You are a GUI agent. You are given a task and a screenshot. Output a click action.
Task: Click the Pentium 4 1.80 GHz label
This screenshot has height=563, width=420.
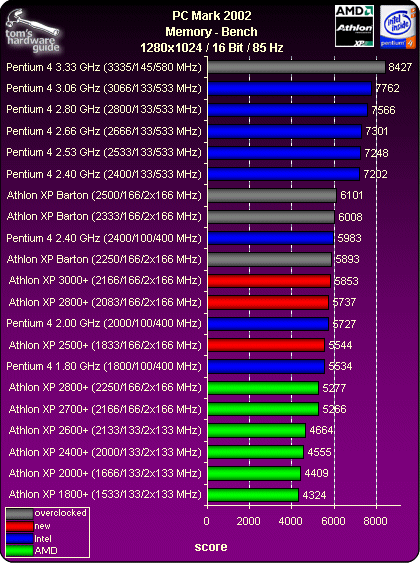pos(104,366)
